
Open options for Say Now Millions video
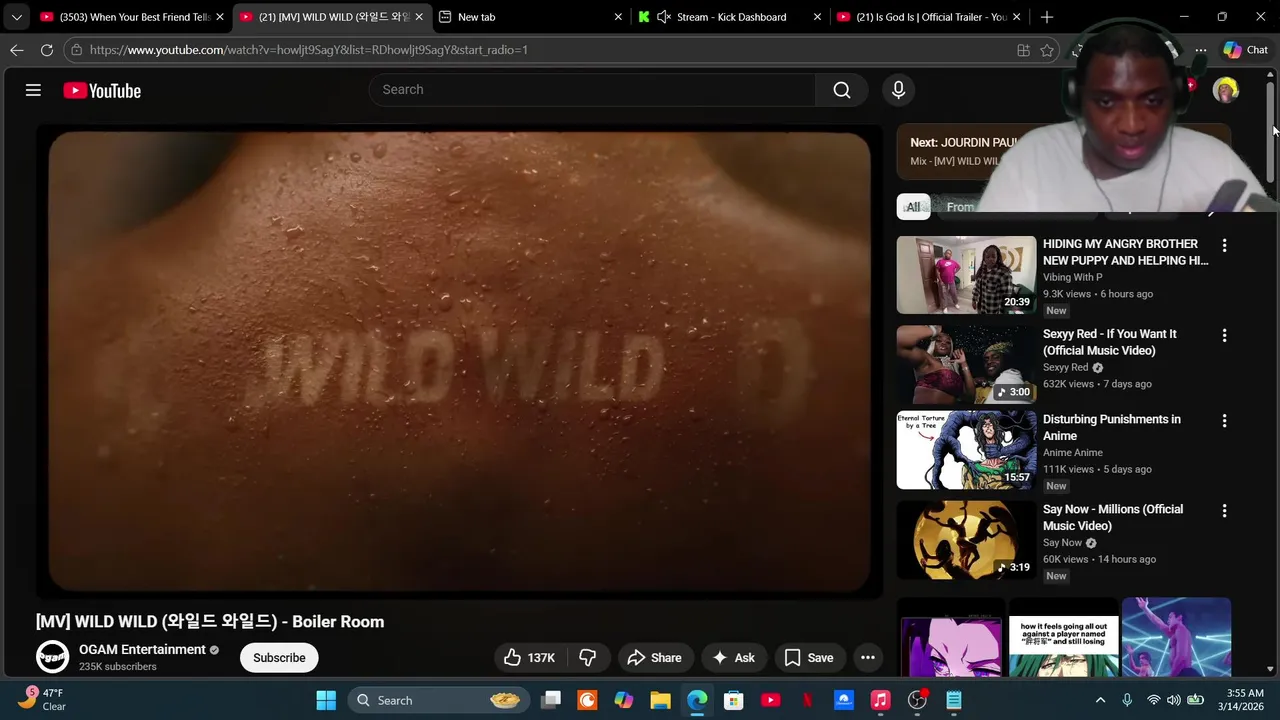pyautogui.click(x=1224, y=511)
